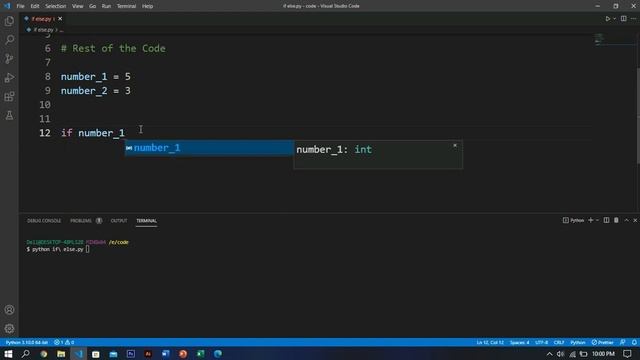Change file encoding UTF-8
Viewport: 640px width, 360px height.
click(542, 342)
